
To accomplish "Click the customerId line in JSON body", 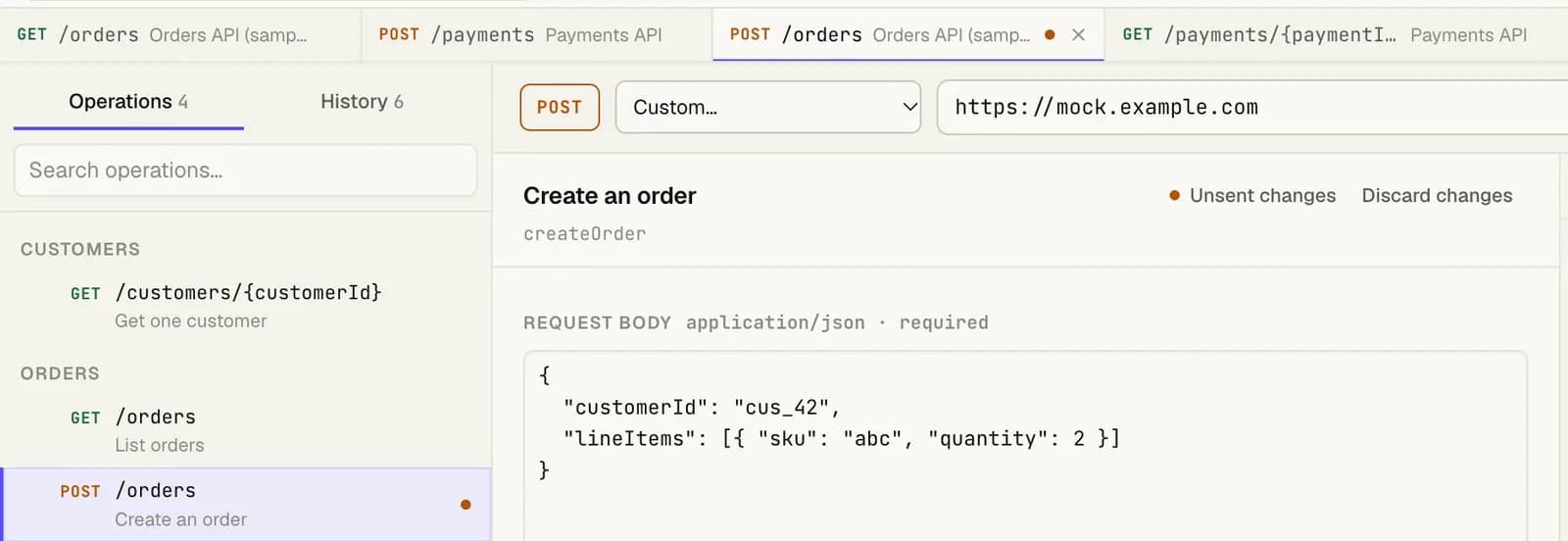I will [702, 408].
